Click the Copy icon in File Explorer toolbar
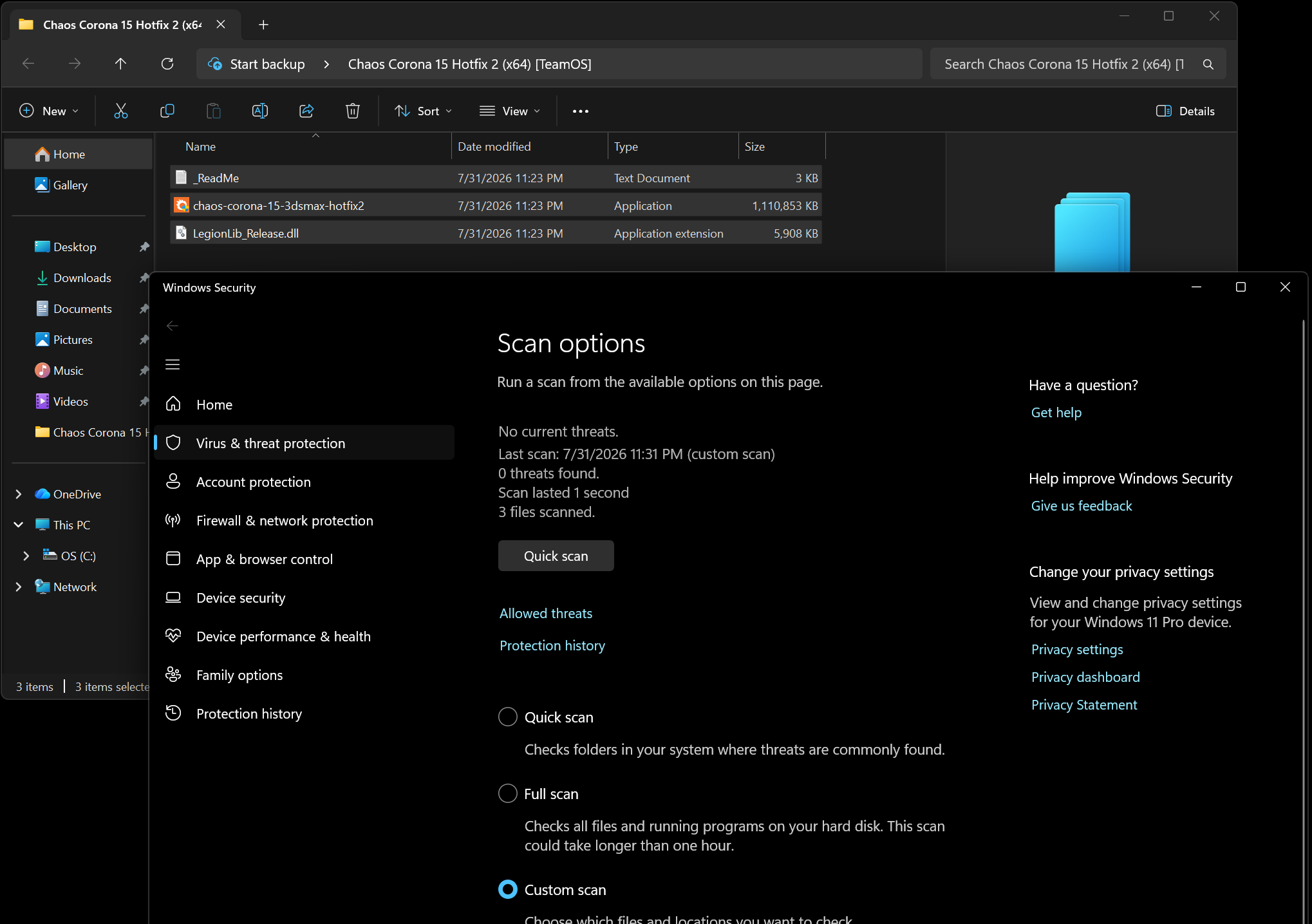This screenshot has width=1312, height=924. click(167, 111)
